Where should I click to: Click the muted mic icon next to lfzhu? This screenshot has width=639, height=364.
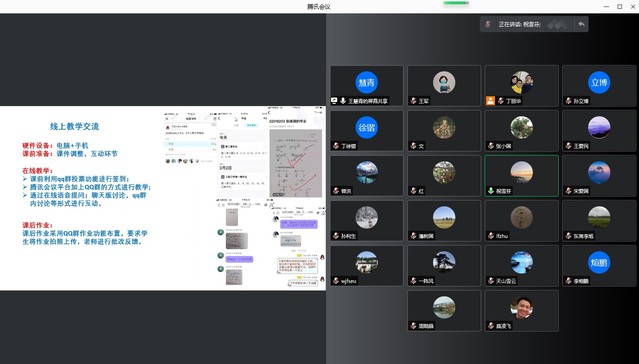point(491,236)
